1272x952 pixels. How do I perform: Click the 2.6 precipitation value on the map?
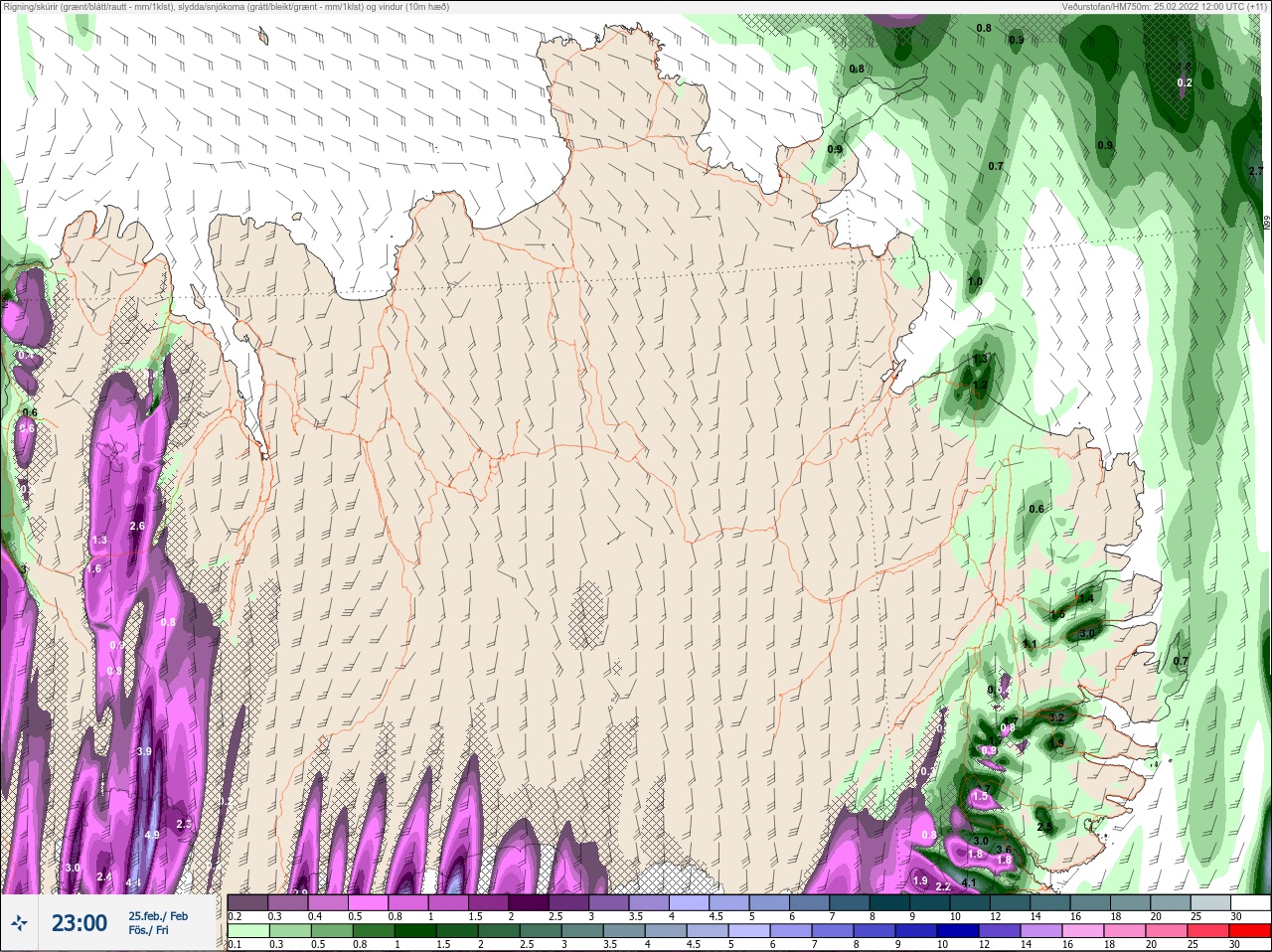click(x=137, y=526)
